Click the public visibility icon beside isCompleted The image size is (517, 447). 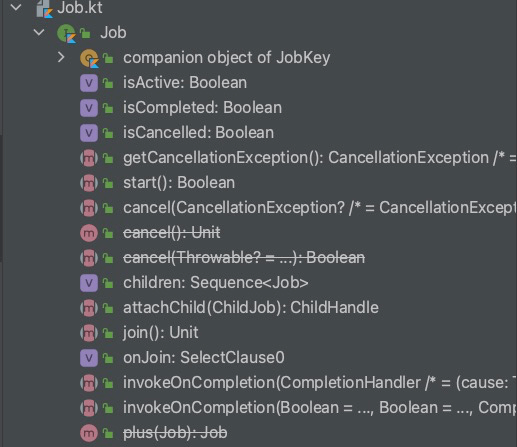click(108, 108)
